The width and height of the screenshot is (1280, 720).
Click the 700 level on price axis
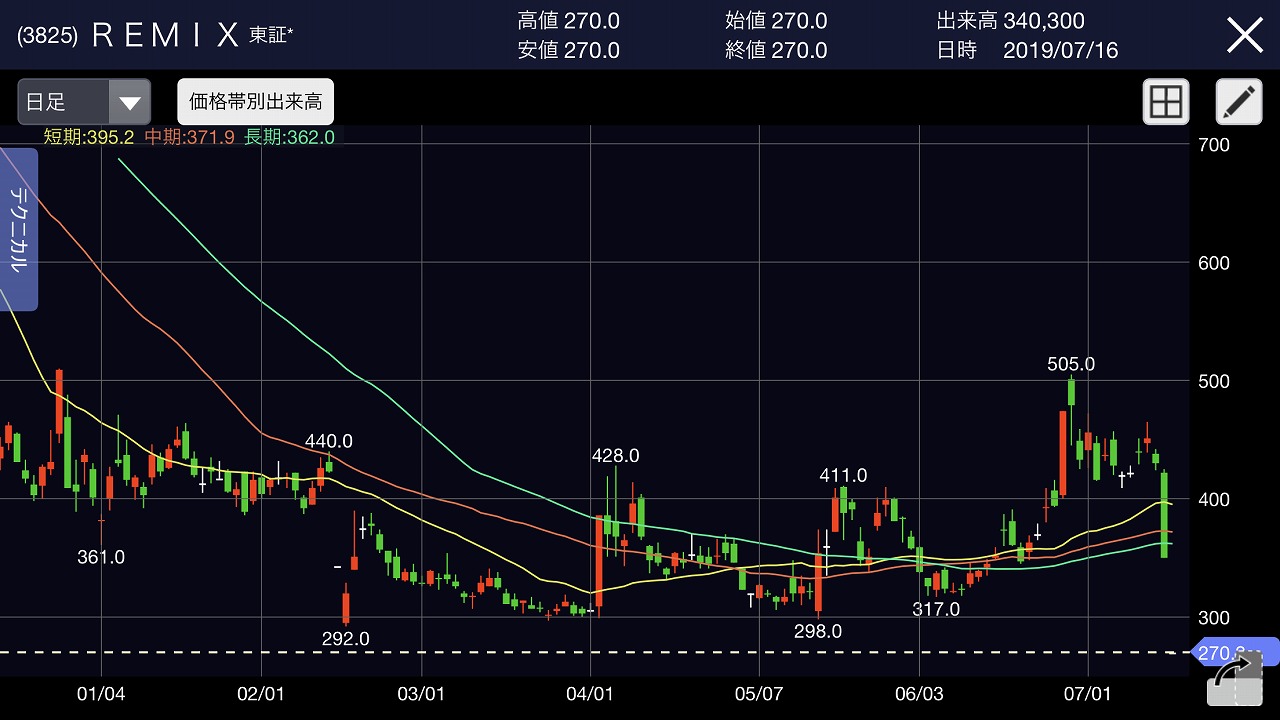(1213, 145)
